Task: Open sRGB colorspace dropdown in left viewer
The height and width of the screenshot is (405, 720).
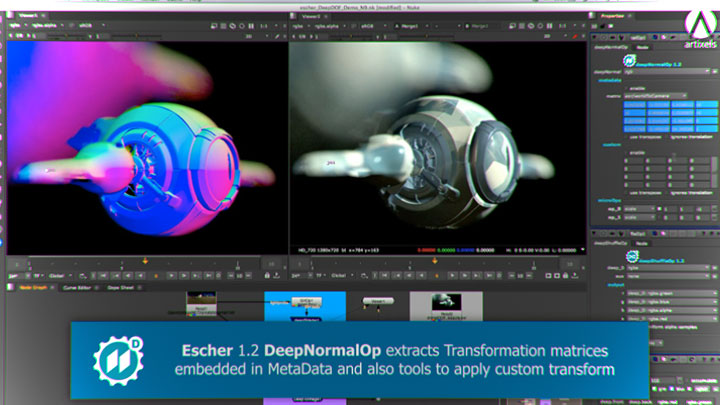Action: 91,26
